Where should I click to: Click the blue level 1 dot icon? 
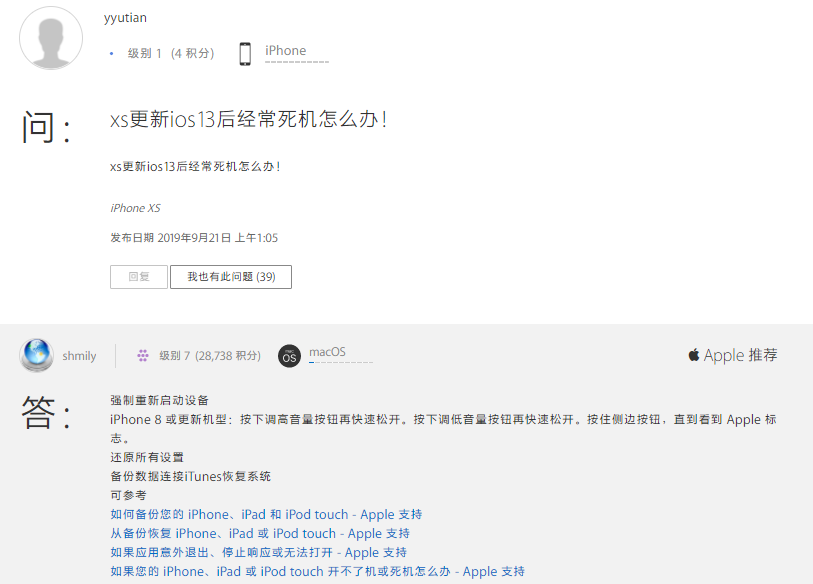(111, 53)
